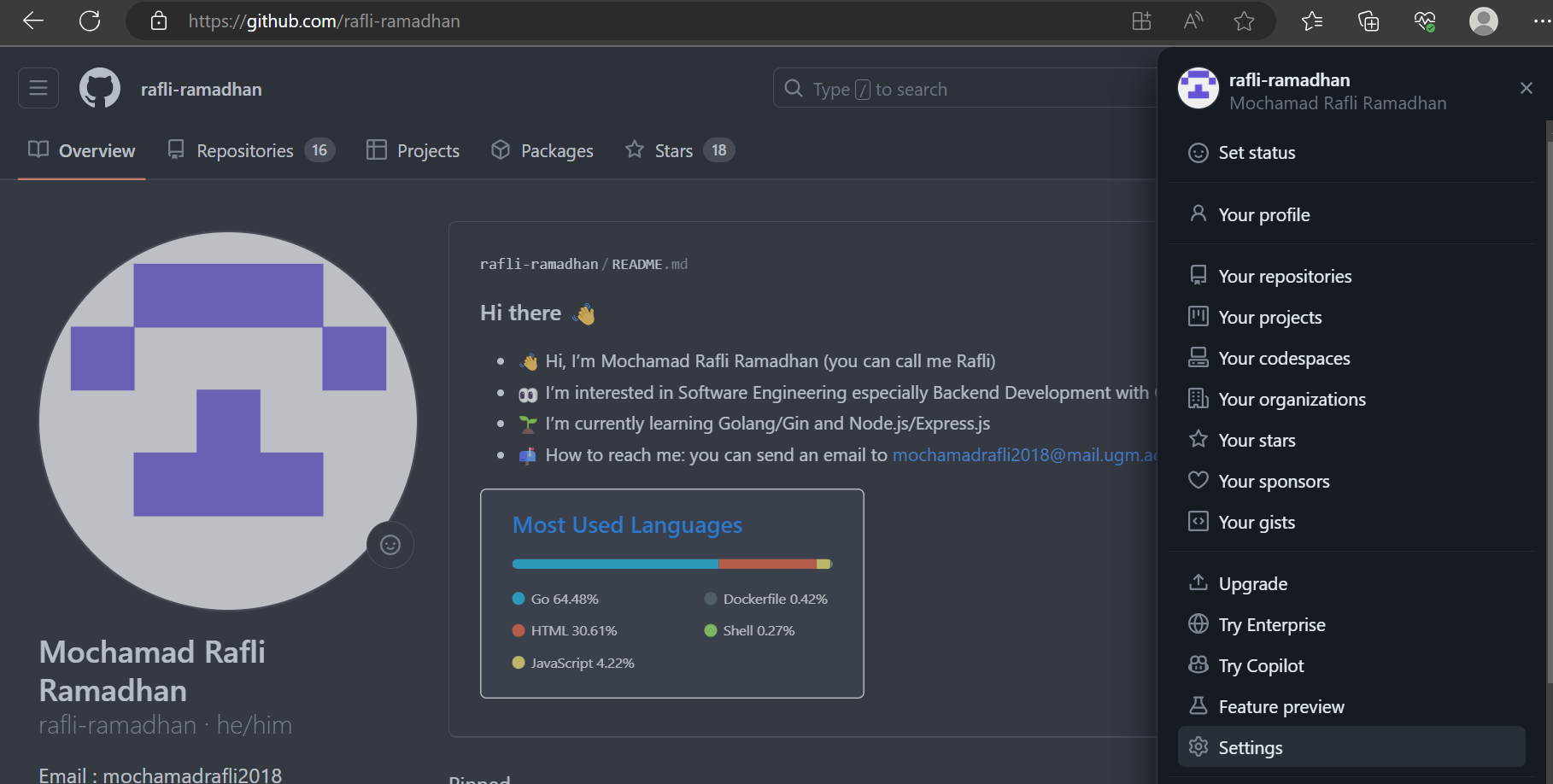Add this page to browser favorites

pos(1244,21)
